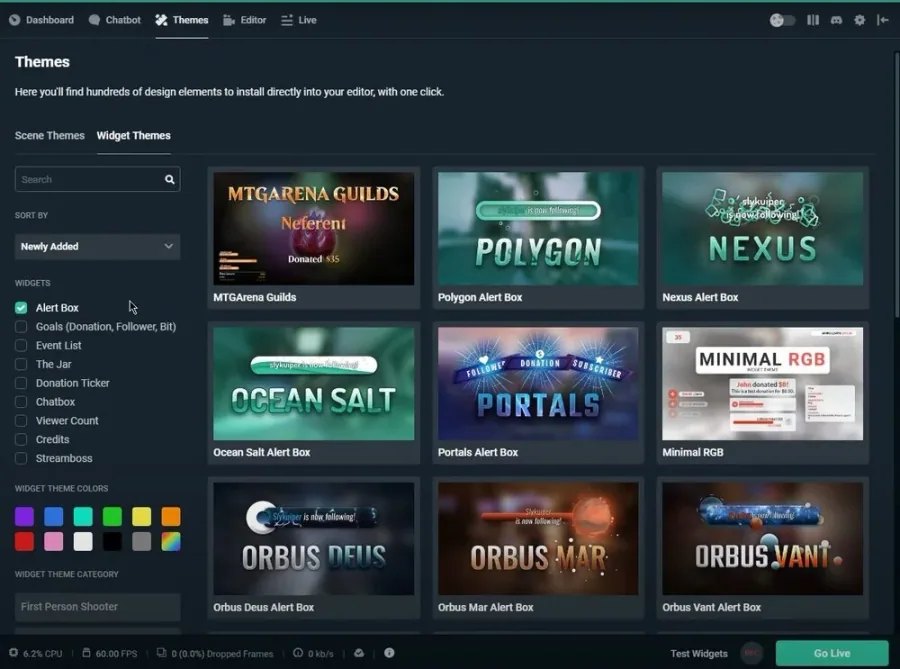Click Test Widgets

[x=699, y=653]
